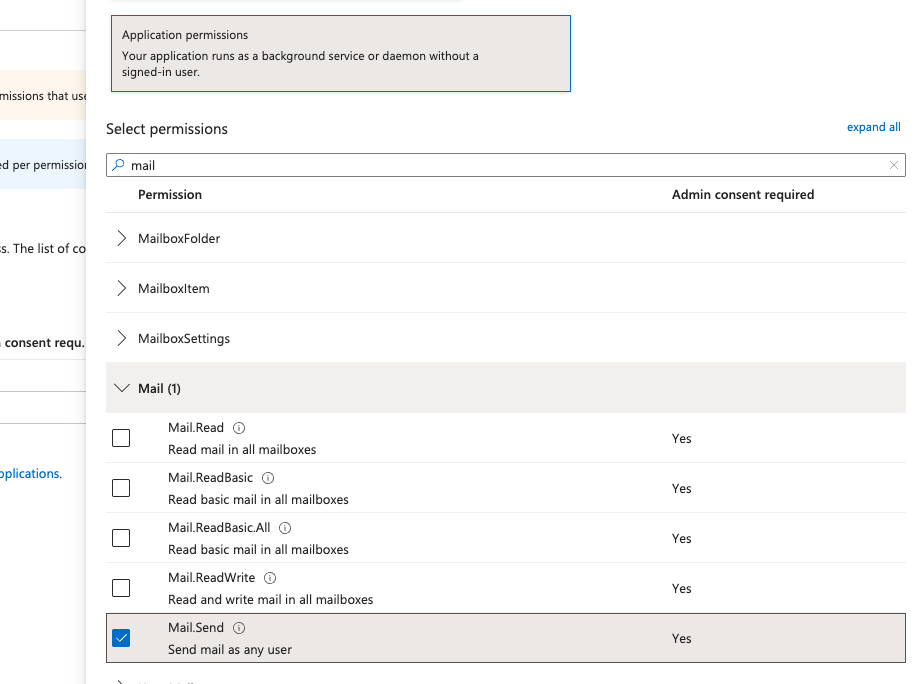Open the applications link in left panel
The width and height of the screenshot is (916, 684).
tap(30, 473)
